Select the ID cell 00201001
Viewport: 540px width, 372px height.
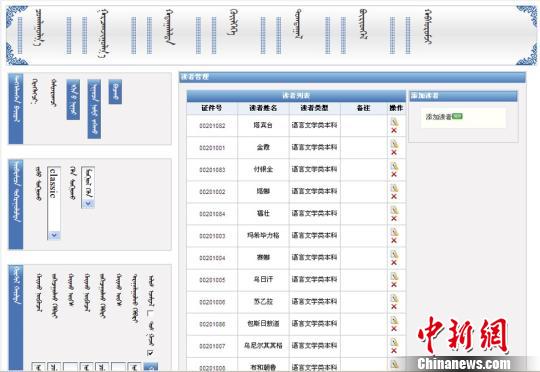pos(212,148)
